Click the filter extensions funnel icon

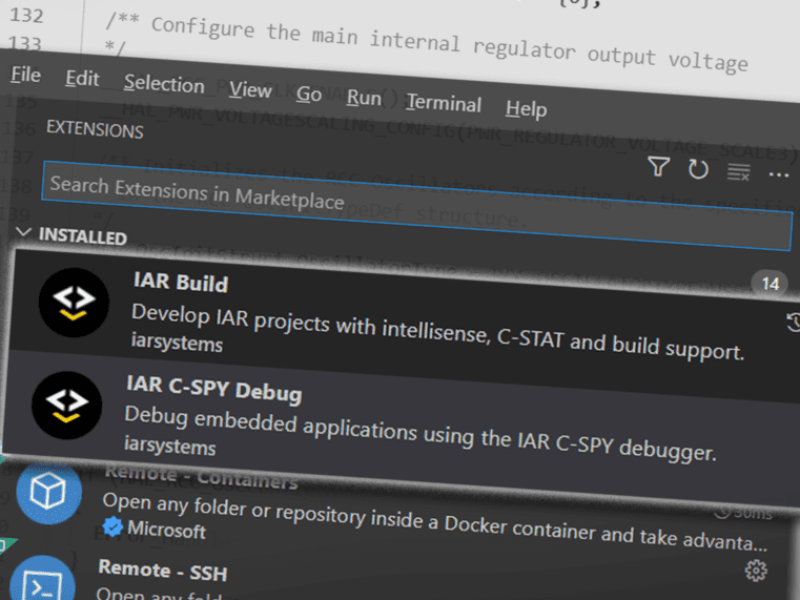(x=658, y=168)
